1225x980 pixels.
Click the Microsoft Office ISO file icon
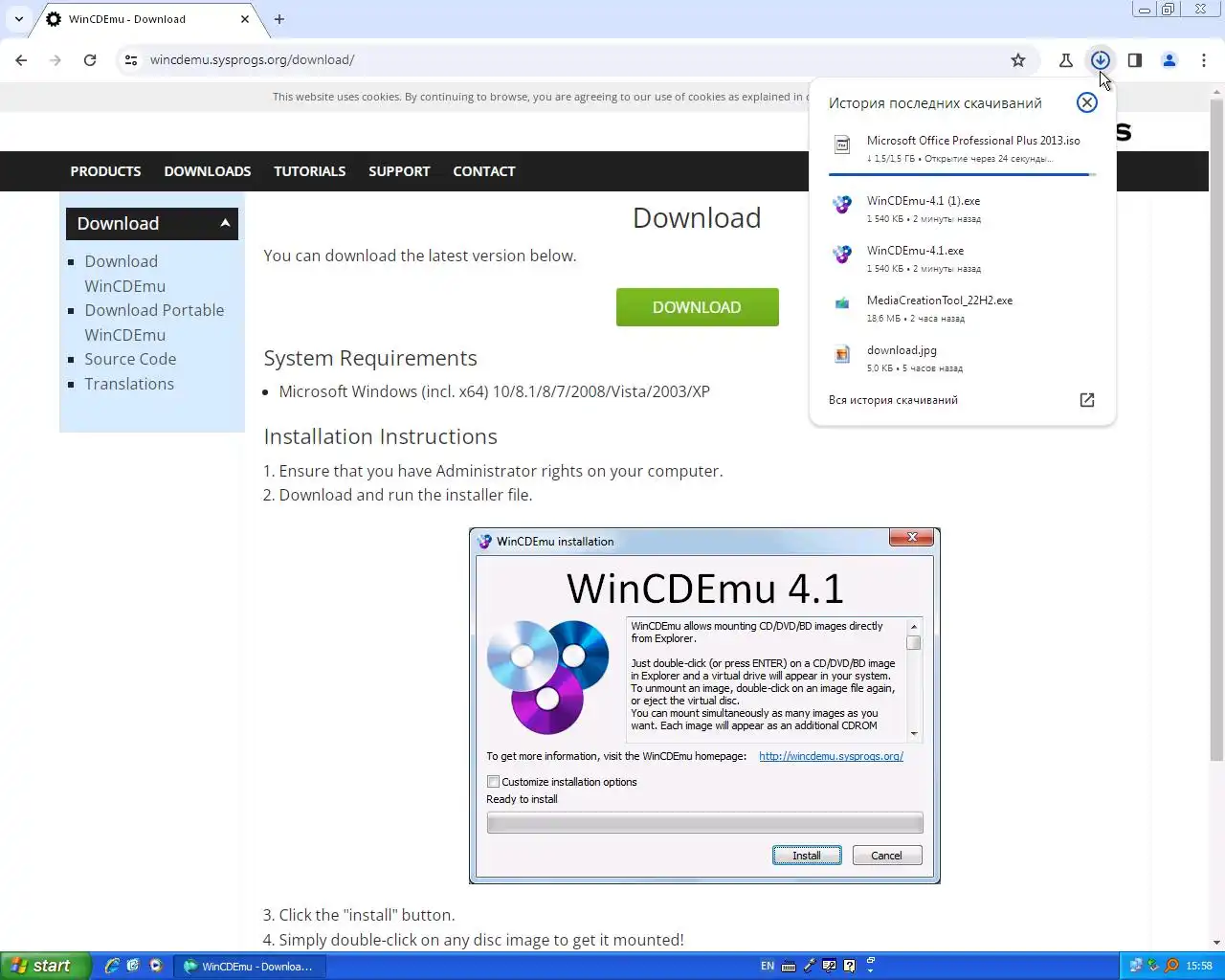842,145
